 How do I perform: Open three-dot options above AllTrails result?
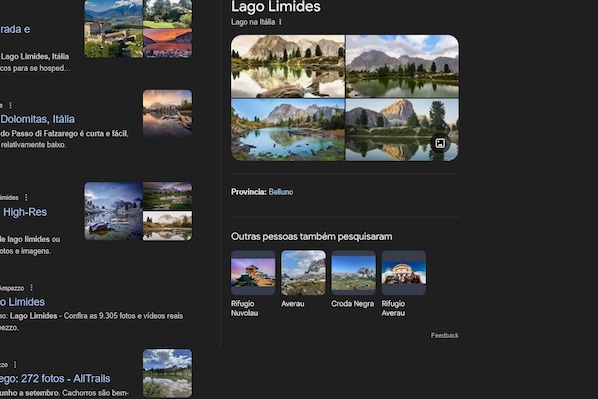click(15, 365)
